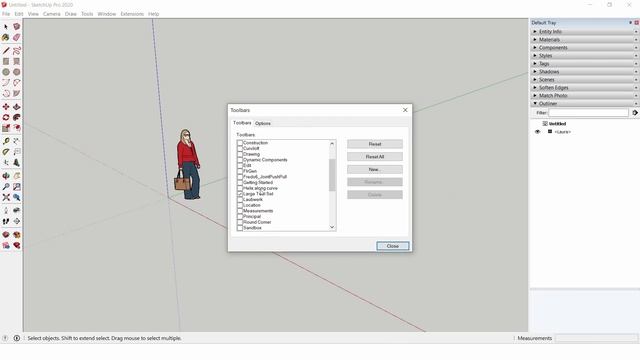640x360 pixels.
Task: Pick the Scale tool
Action: [x=6, y=128]
